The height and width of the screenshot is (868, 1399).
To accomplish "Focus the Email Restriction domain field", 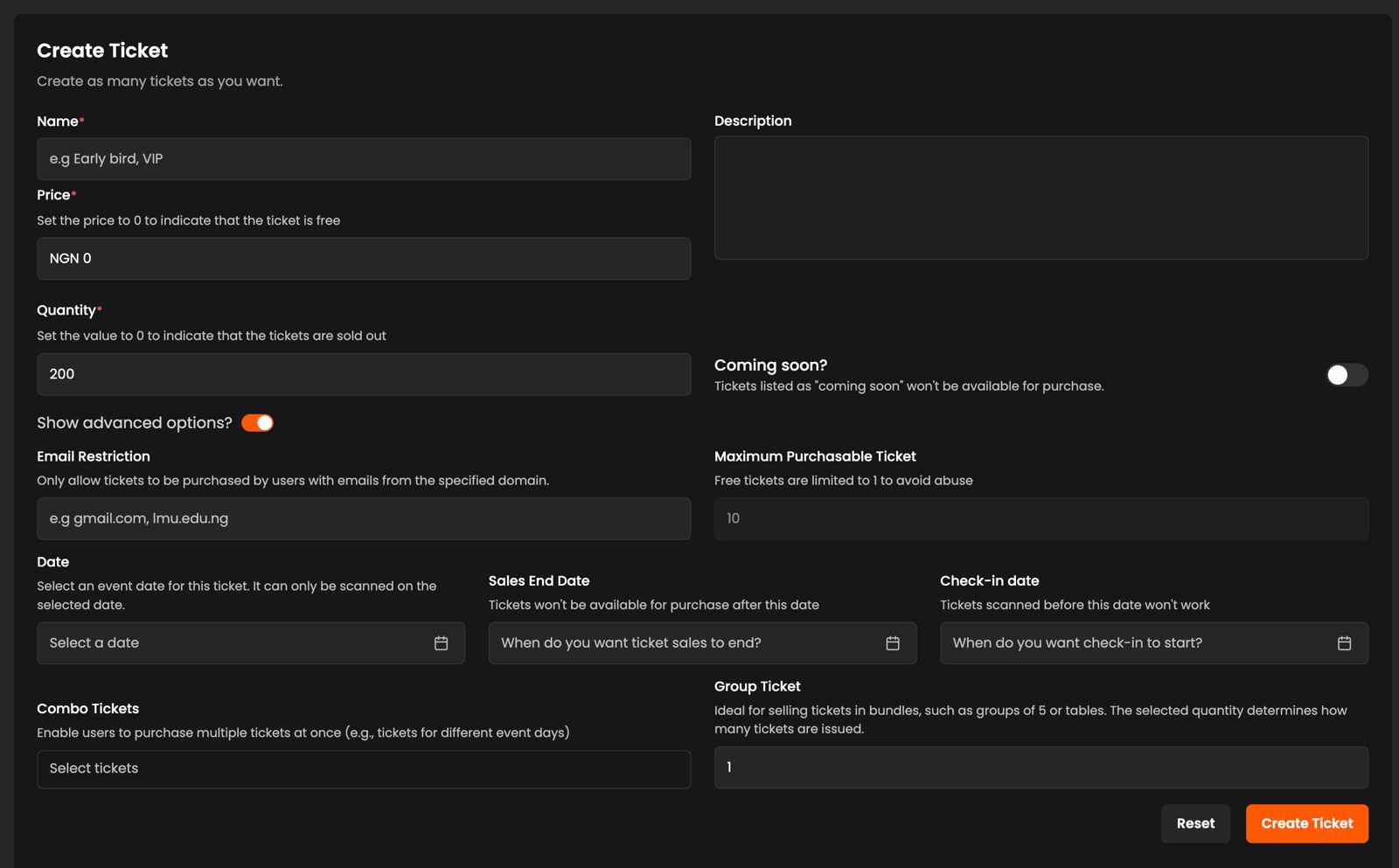I will pyautogui.click(x=363, y=518).
